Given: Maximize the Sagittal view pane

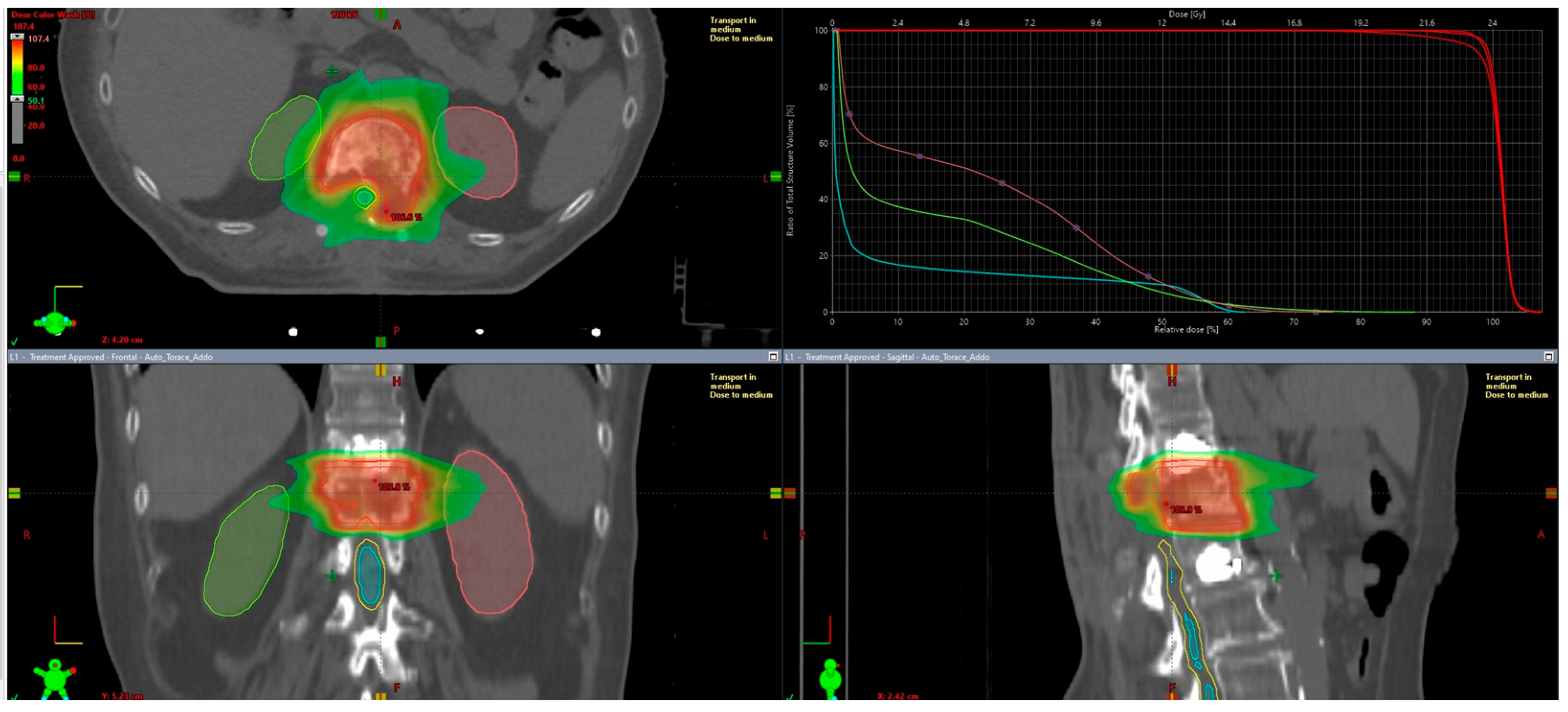Looking at the screenshot, I should click(1548, 356).
